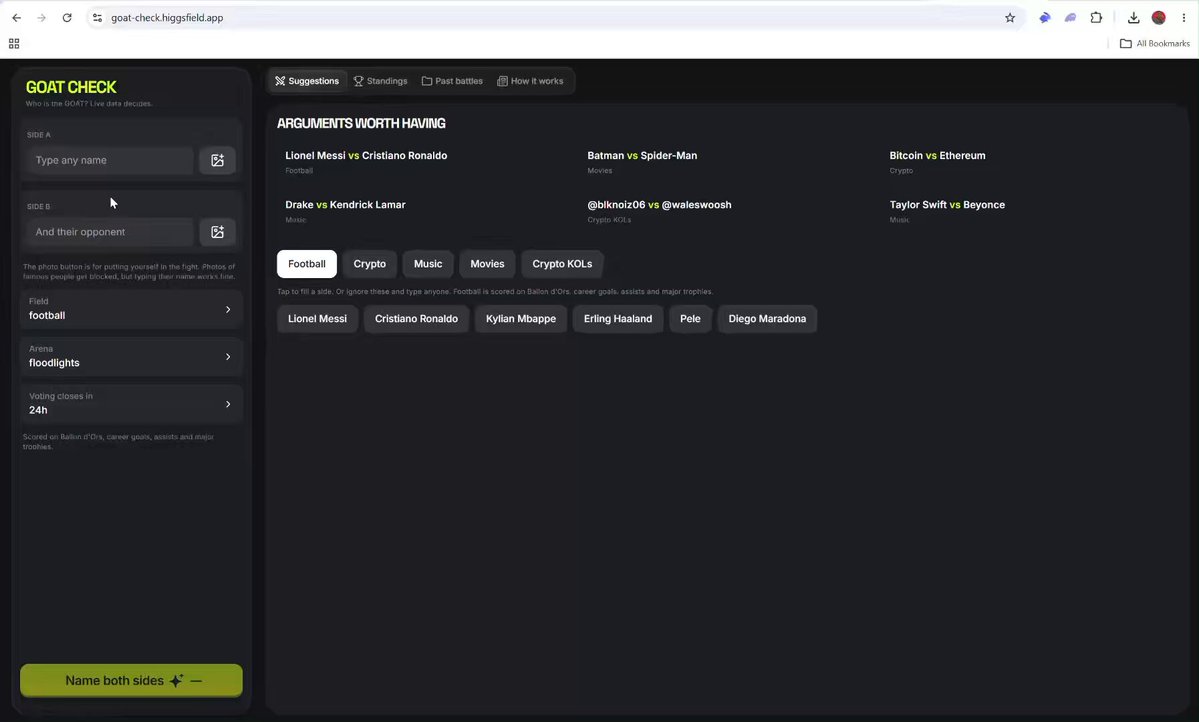Image resolution: width=1199 pixels, height=722 pixels.
Task: Open the browser extensions puzzle icon
Action: coord(1097,18)
